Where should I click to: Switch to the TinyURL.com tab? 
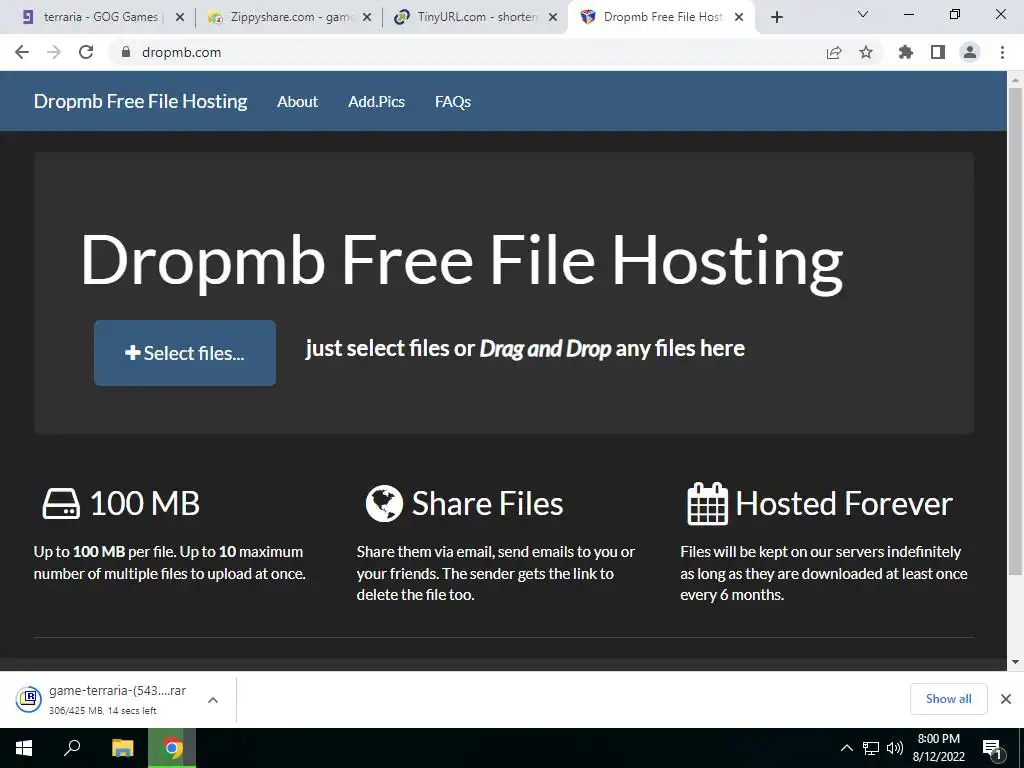coord(475,17)
